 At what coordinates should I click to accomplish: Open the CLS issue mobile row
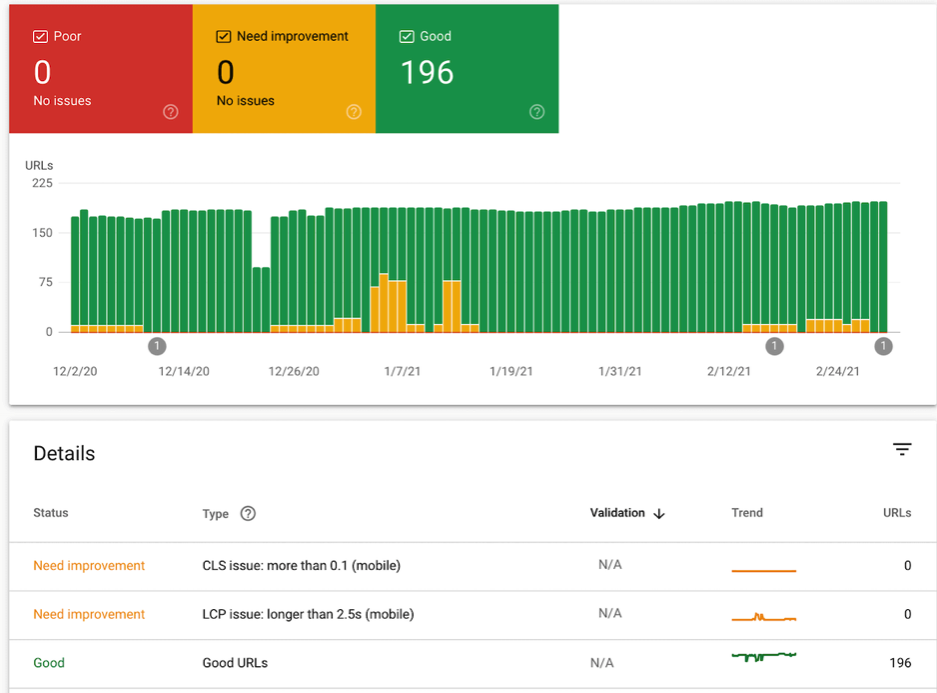[x=472, y=566]
